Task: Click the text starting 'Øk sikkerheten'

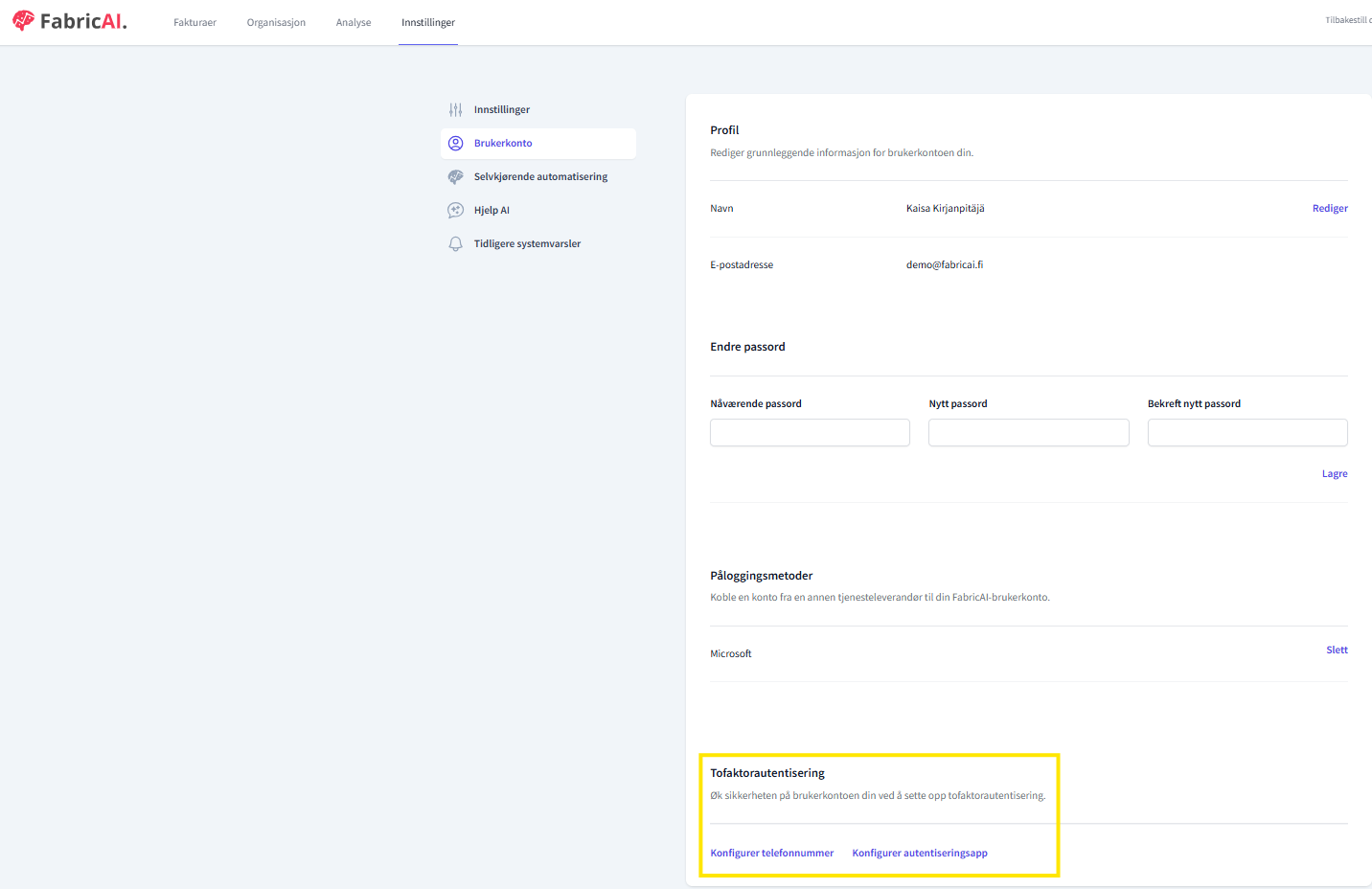Action: coord(878,796)
